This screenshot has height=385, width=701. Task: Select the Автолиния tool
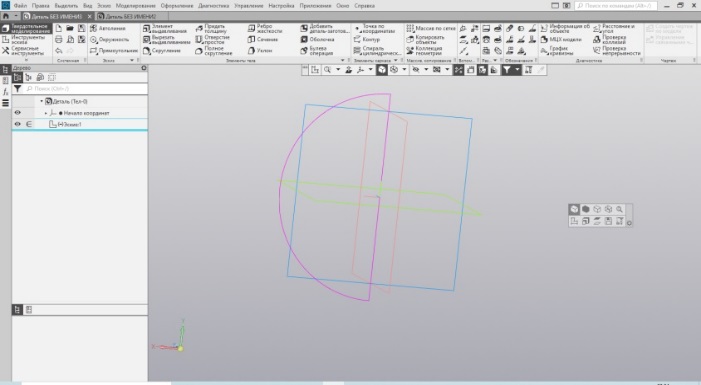click(108, 28)
